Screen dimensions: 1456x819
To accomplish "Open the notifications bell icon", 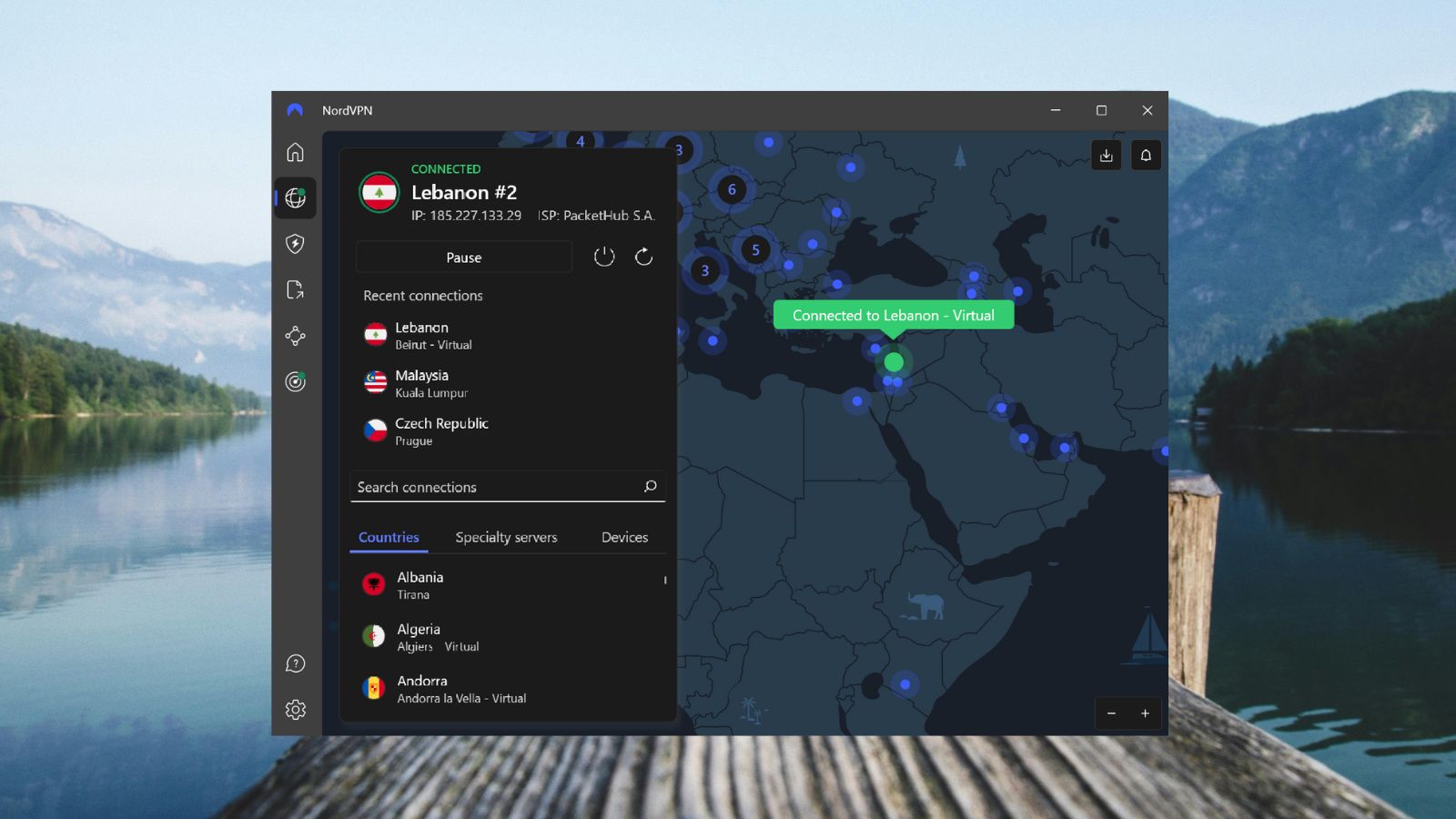I will 1146,155.
